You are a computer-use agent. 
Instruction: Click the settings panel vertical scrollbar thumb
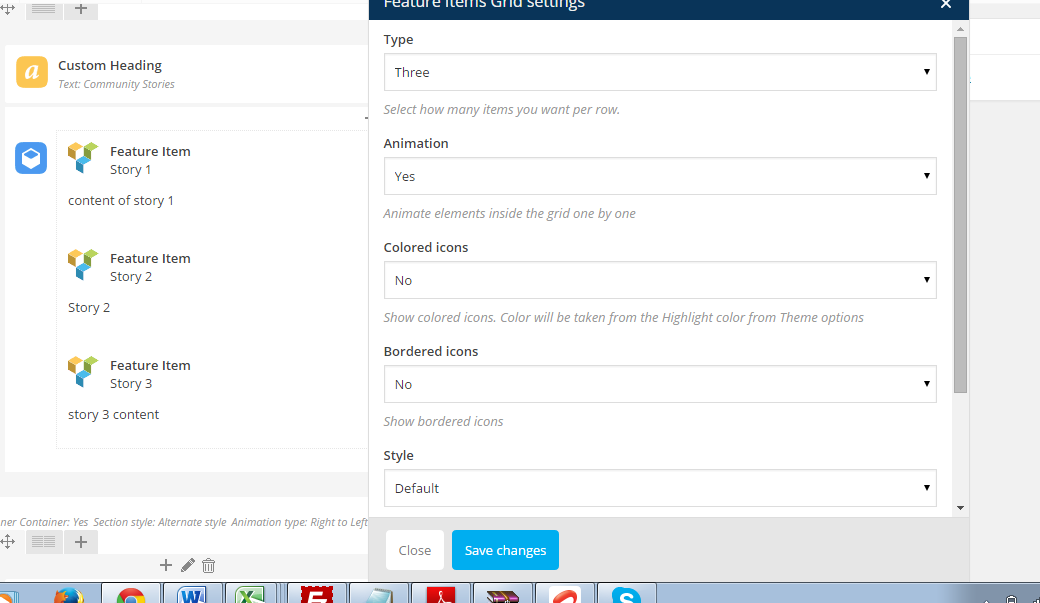click(x=960, y=215)
